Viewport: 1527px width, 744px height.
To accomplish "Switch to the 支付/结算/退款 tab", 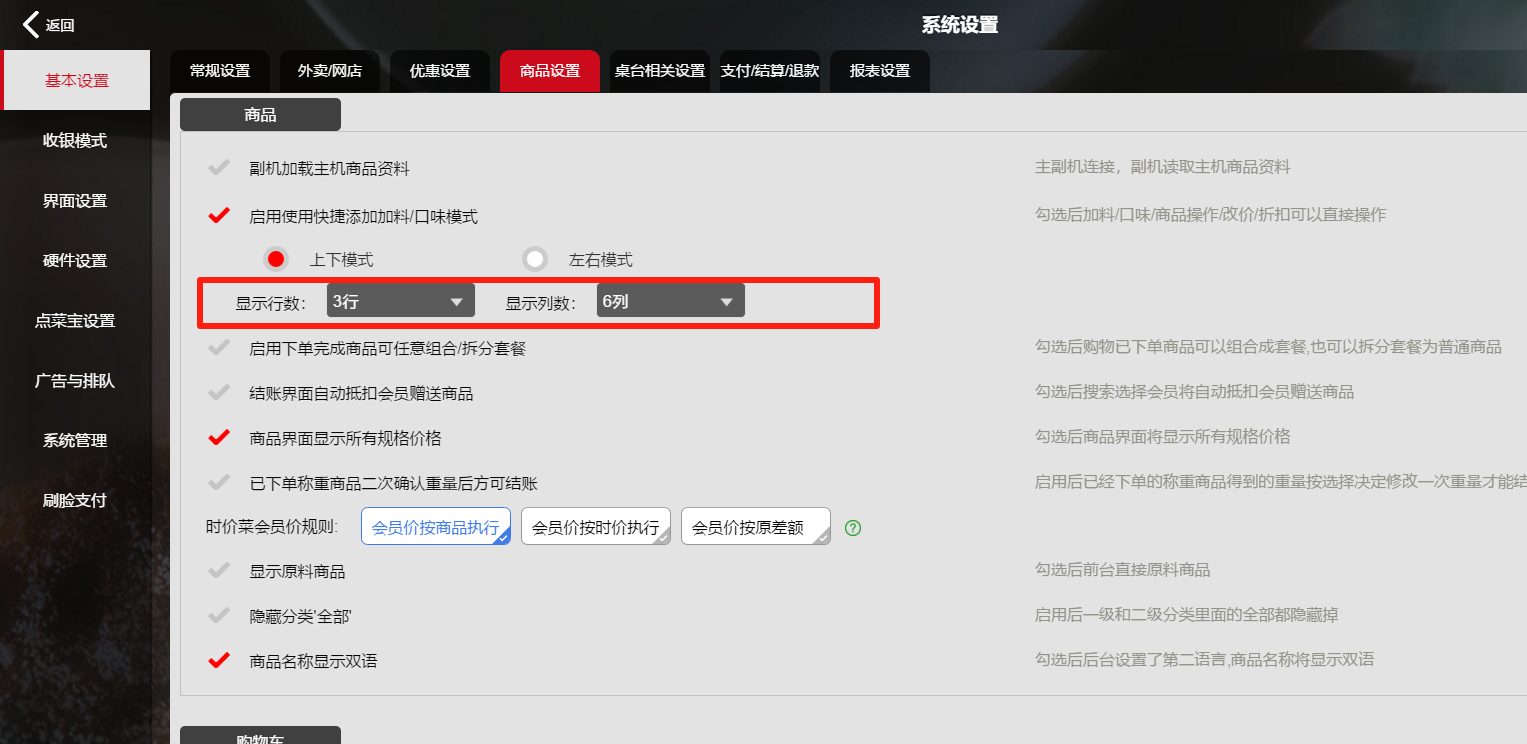I will [x=770, y=71].
